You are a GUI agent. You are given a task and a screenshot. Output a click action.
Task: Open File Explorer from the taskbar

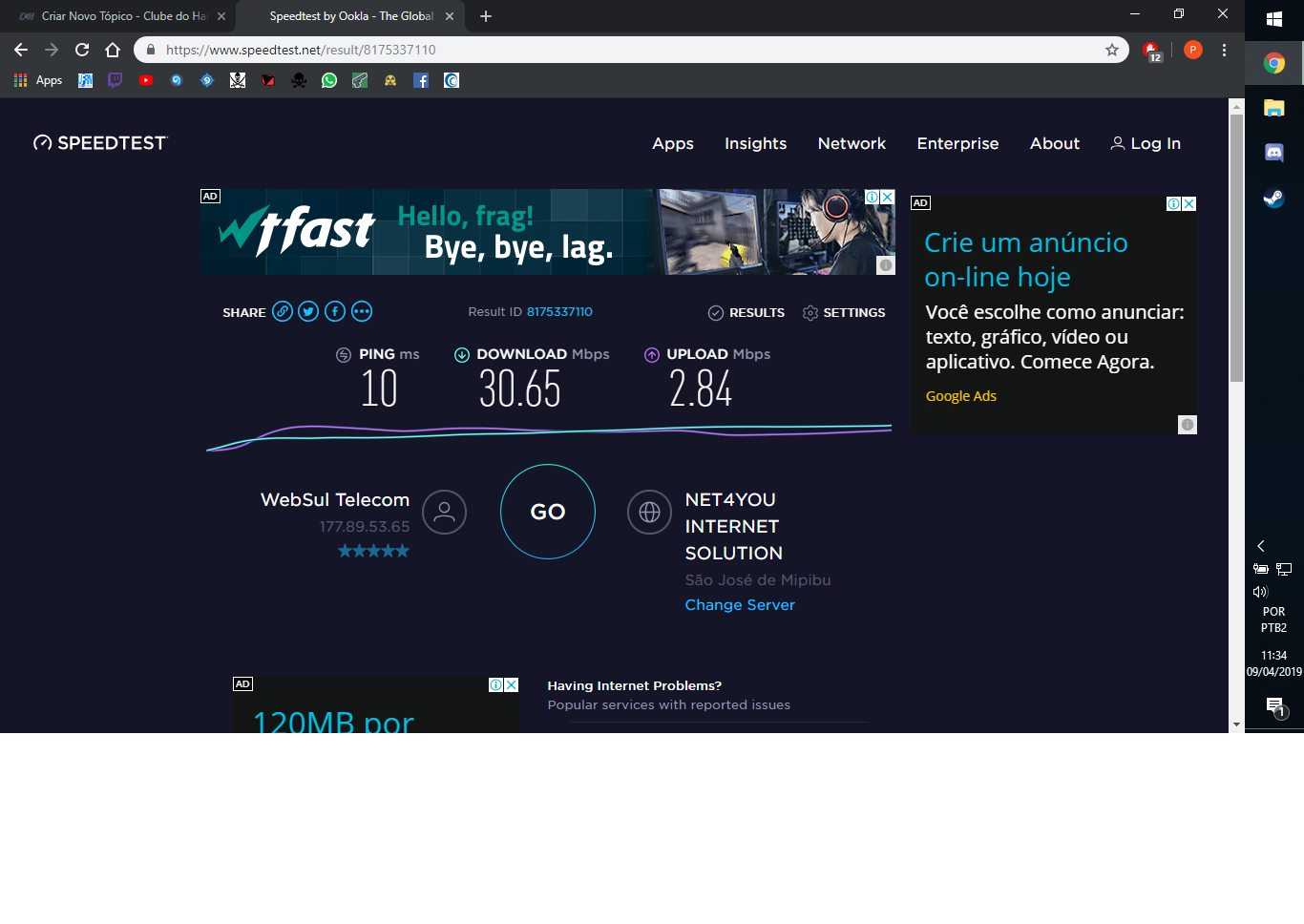[1274, 108]
